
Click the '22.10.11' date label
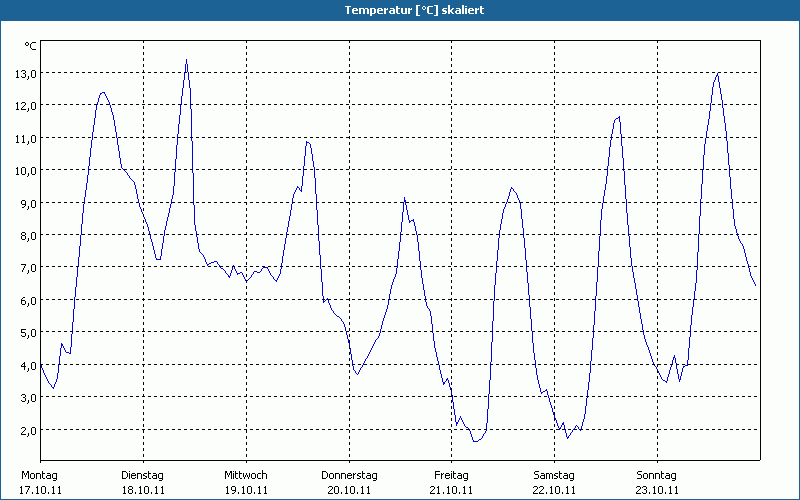(x=554, y=490)
